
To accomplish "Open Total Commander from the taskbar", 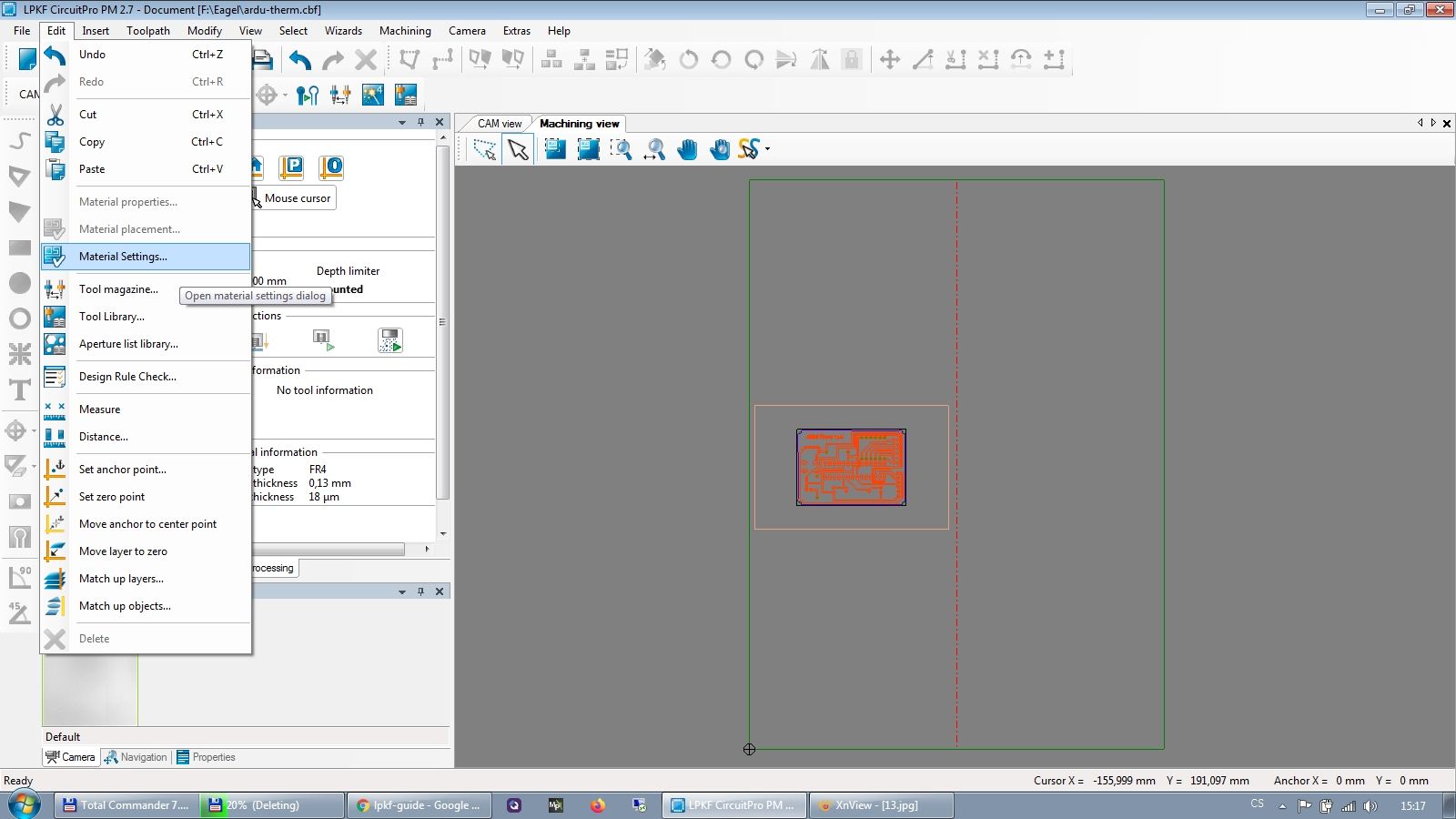I will [126, 805].
